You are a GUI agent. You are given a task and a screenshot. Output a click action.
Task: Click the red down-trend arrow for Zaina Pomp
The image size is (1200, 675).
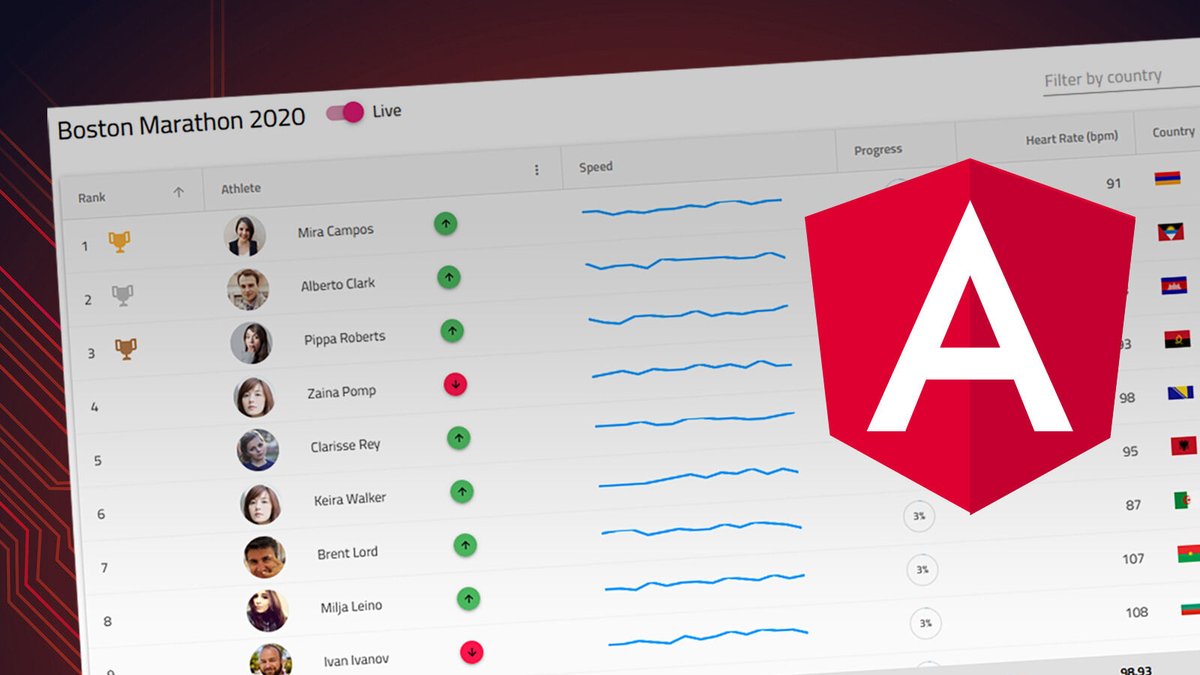[x=454, y=384]
